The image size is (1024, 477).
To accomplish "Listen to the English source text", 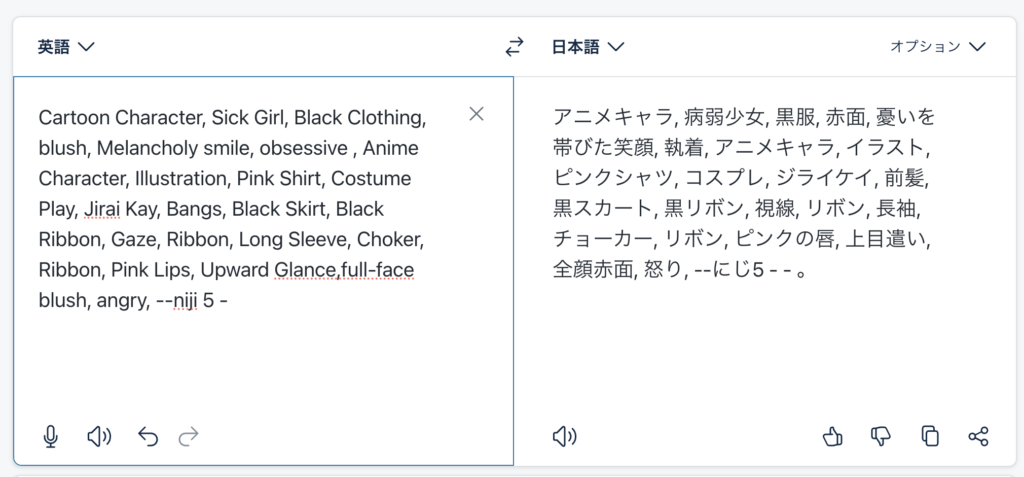I will pyautogui.click(x=99, y=436).
